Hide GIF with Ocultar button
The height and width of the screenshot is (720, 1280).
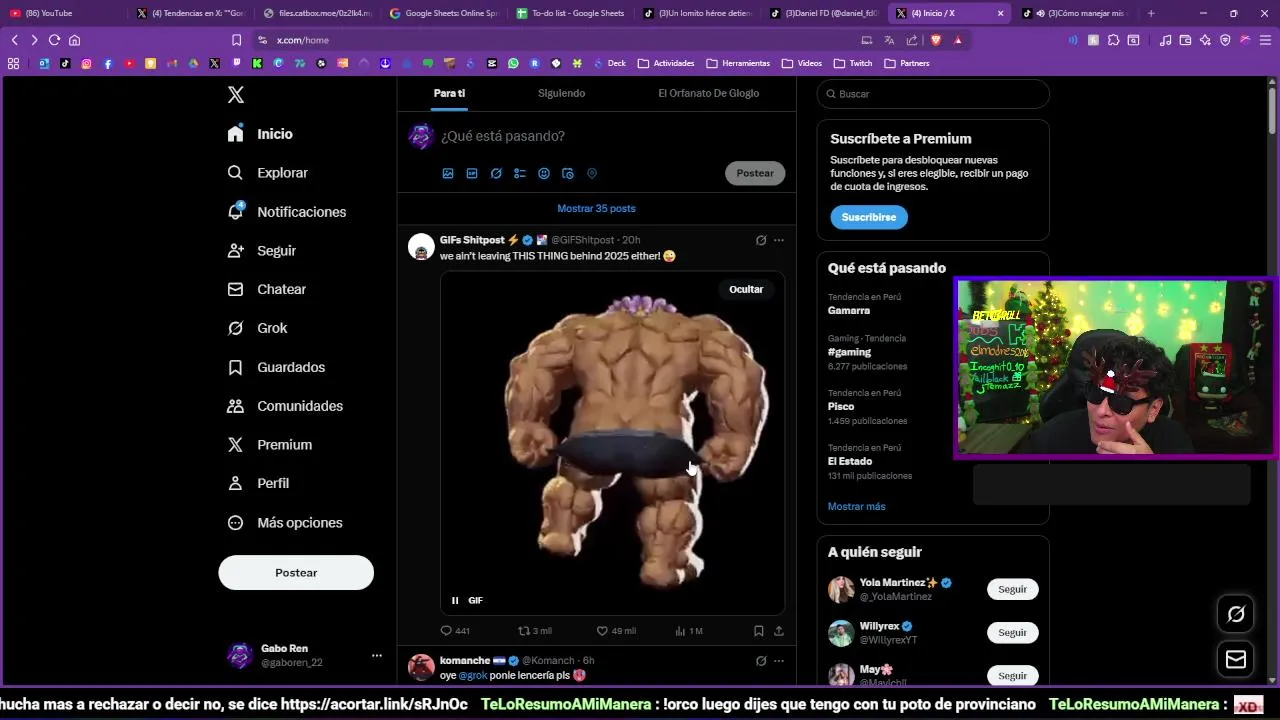point(746,289)
